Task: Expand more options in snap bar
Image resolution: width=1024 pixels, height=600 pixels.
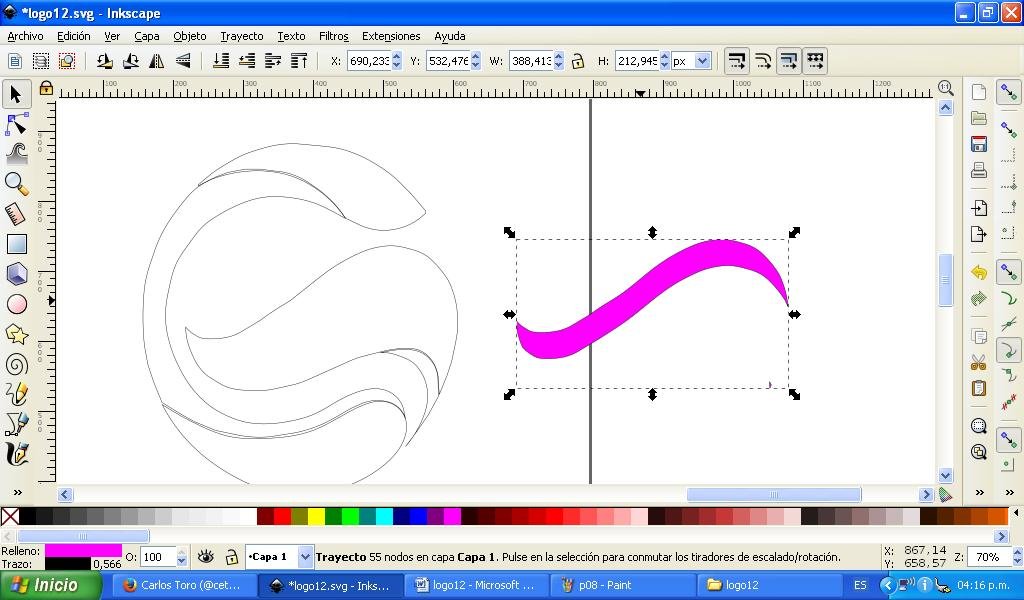Action: tap(1010, 492)
